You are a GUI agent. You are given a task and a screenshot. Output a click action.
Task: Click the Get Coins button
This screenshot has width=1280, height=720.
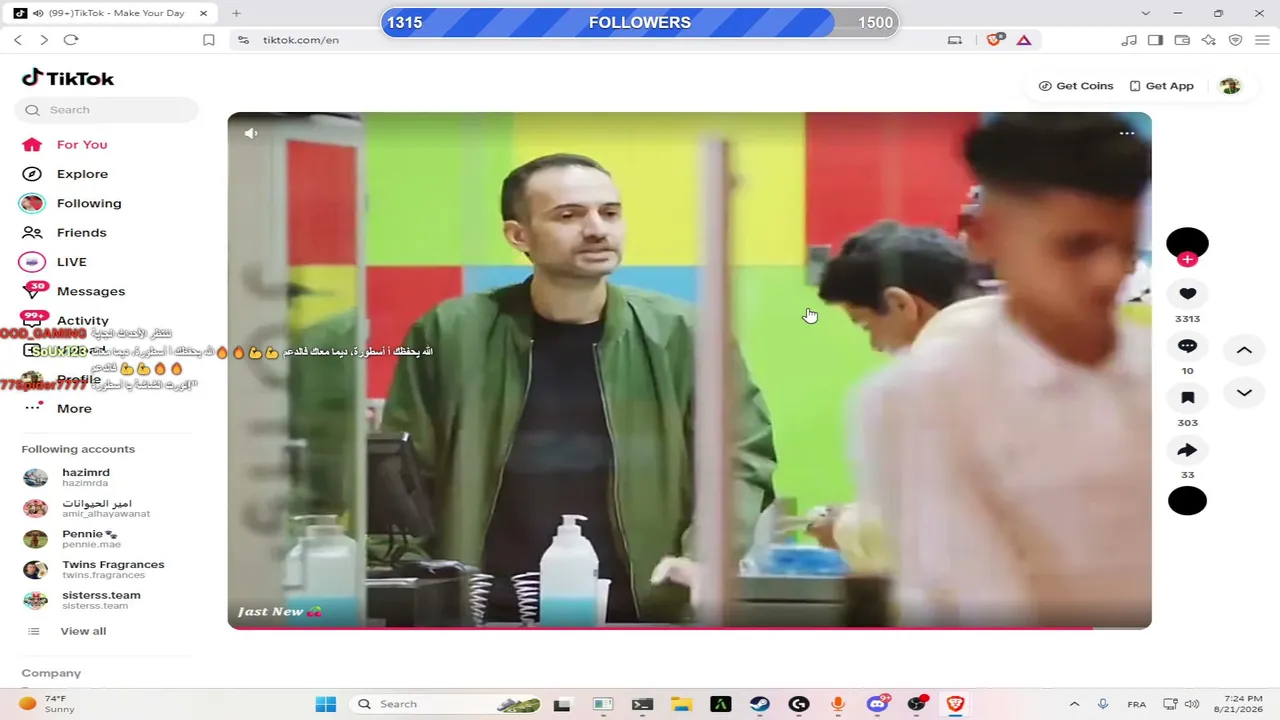click(x=1076, y=86)
